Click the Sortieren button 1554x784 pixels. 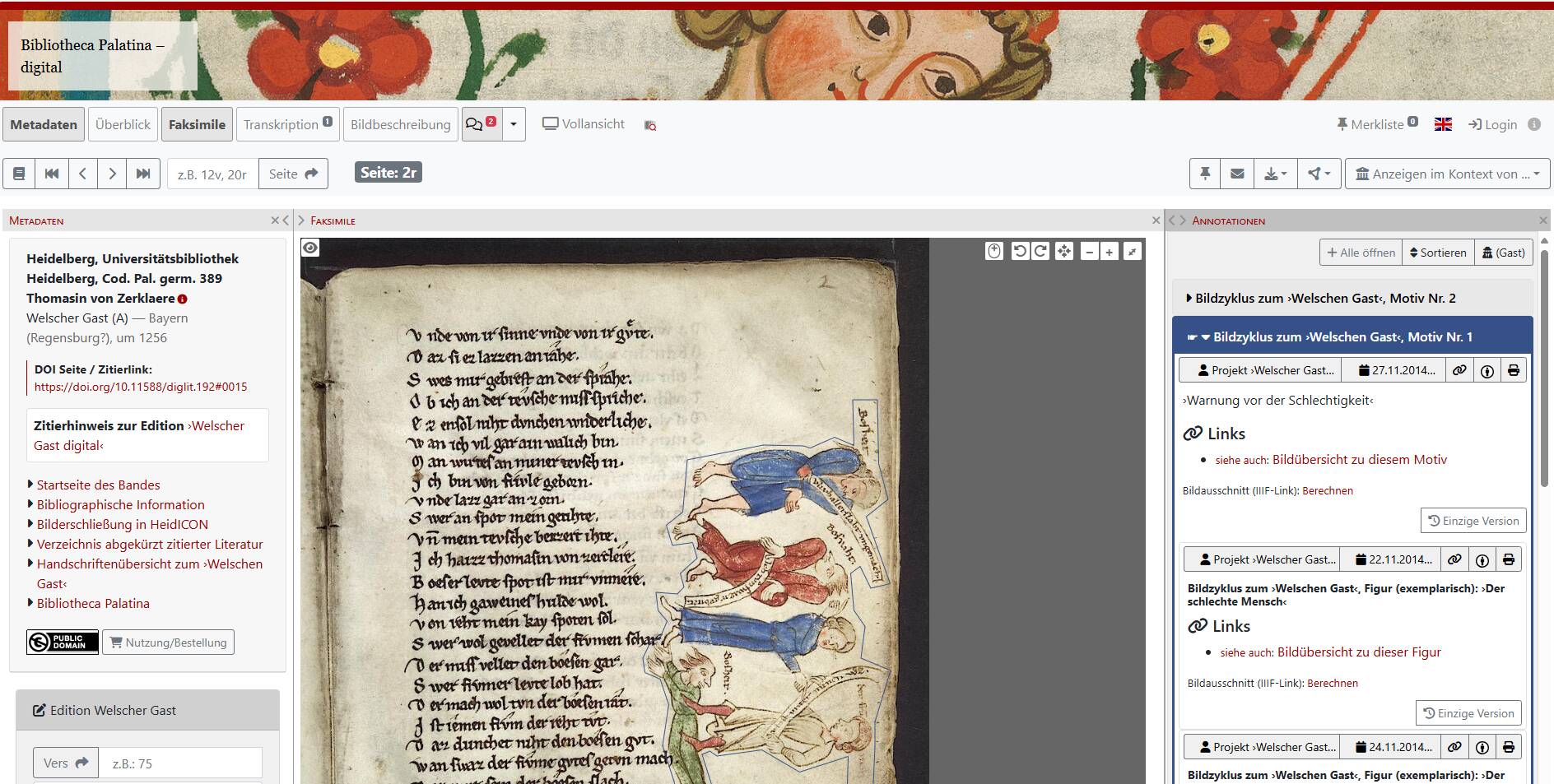point(1438,253)
